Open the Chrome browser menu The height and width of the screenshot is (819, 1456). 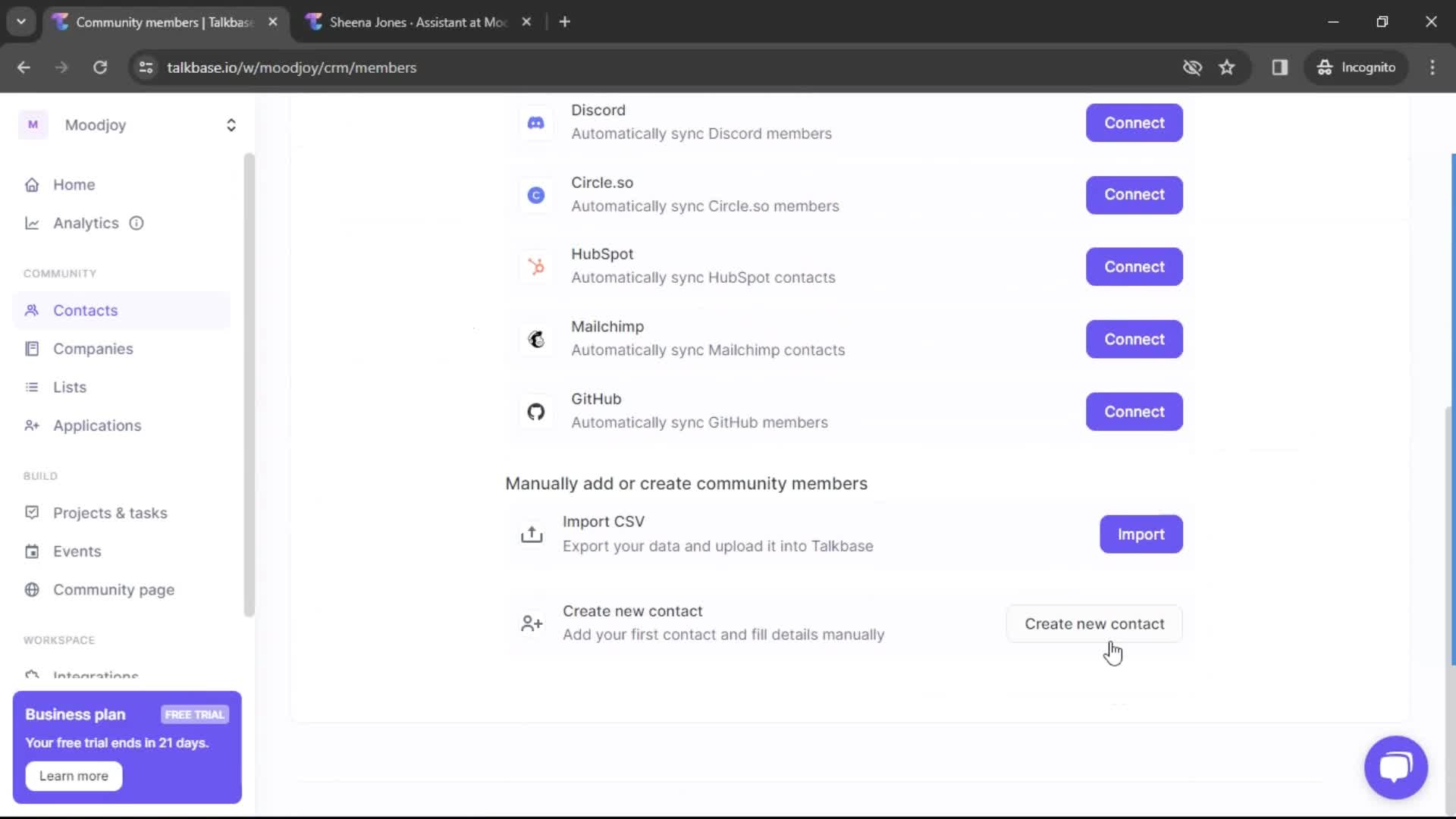(1432, 67)
